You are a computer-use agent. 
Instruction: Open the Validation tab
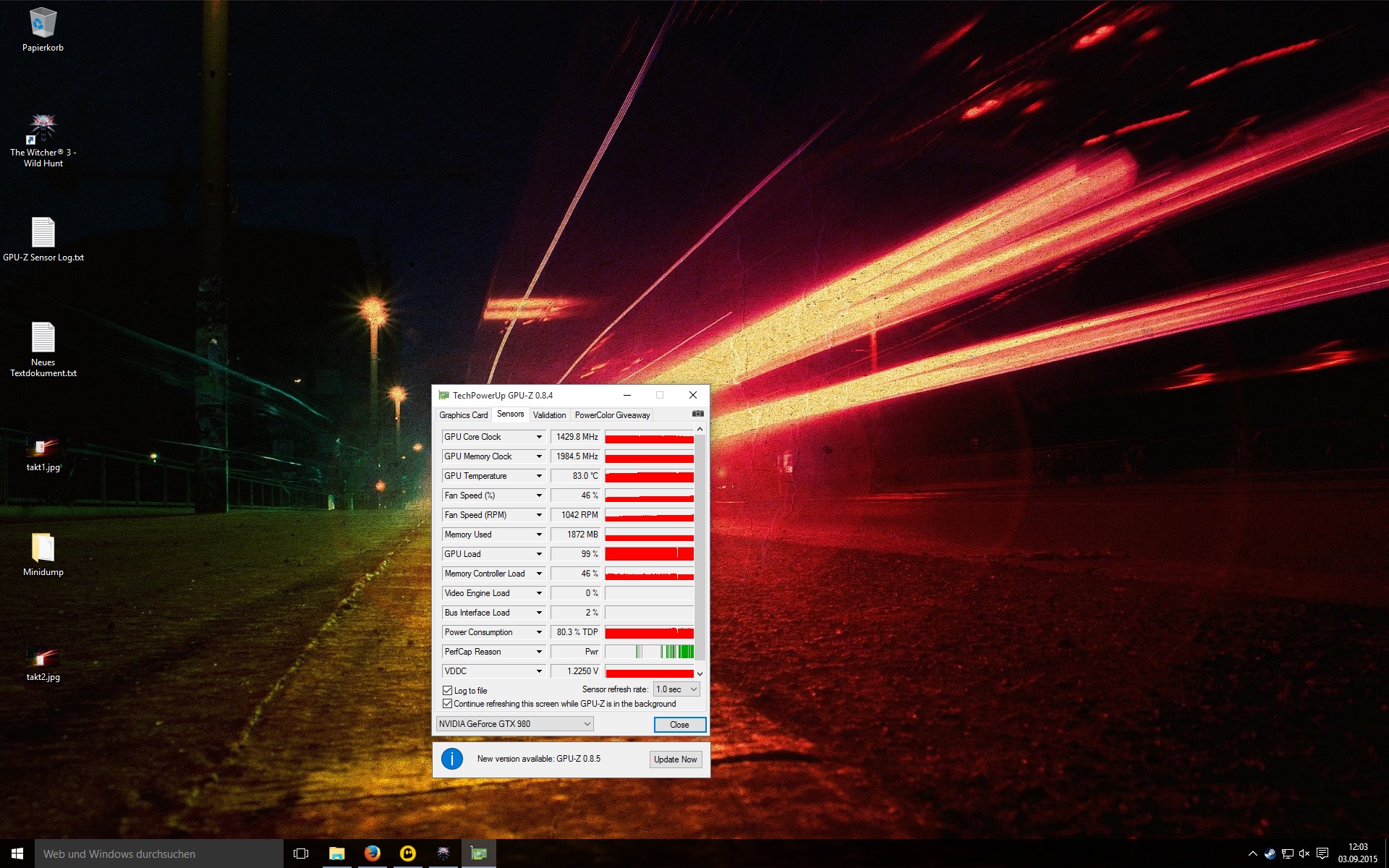pyautogui.click(x=549, y=415)
